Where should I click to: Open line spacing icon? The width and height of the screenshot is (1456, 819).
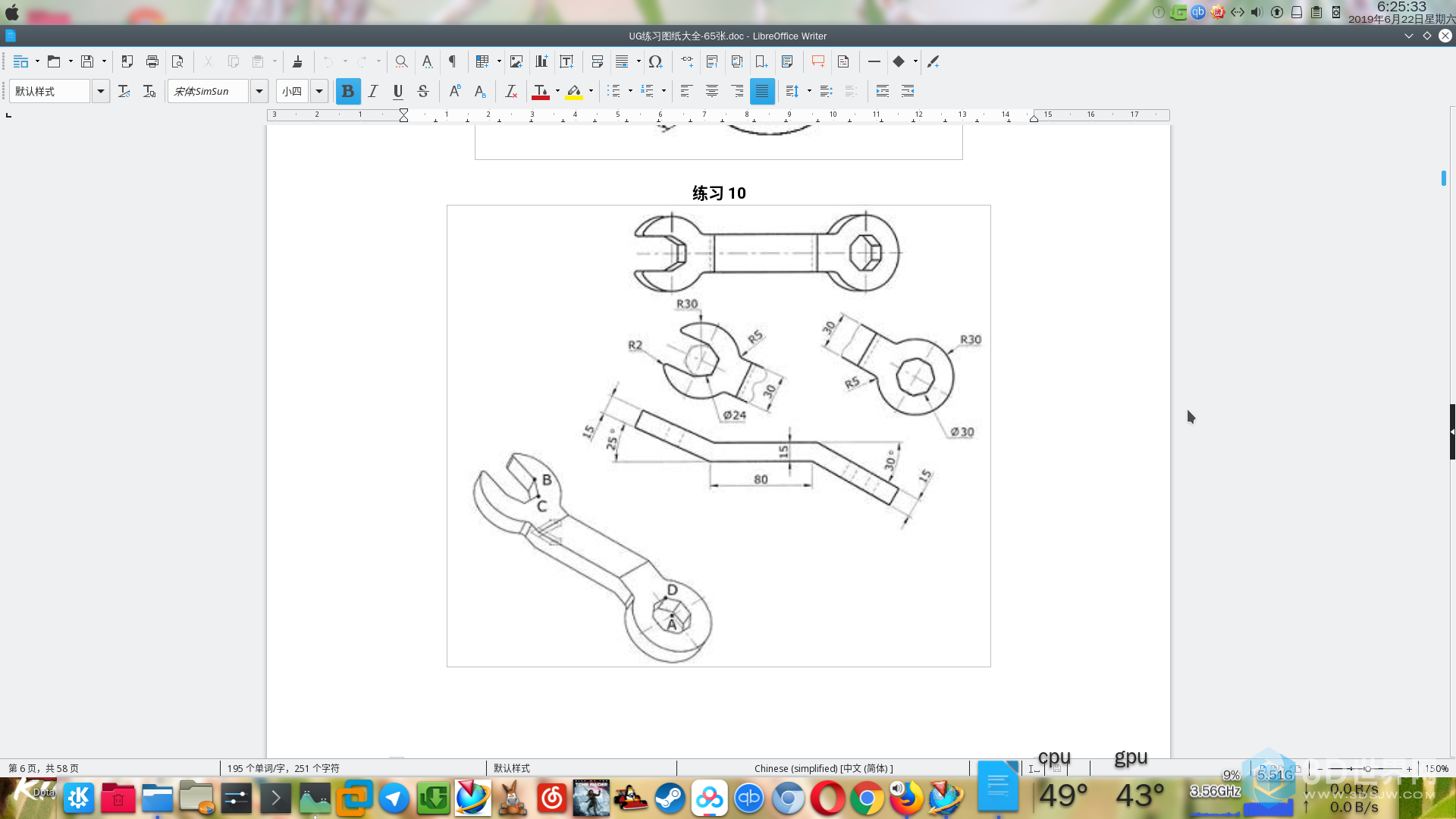coord(792,91)
